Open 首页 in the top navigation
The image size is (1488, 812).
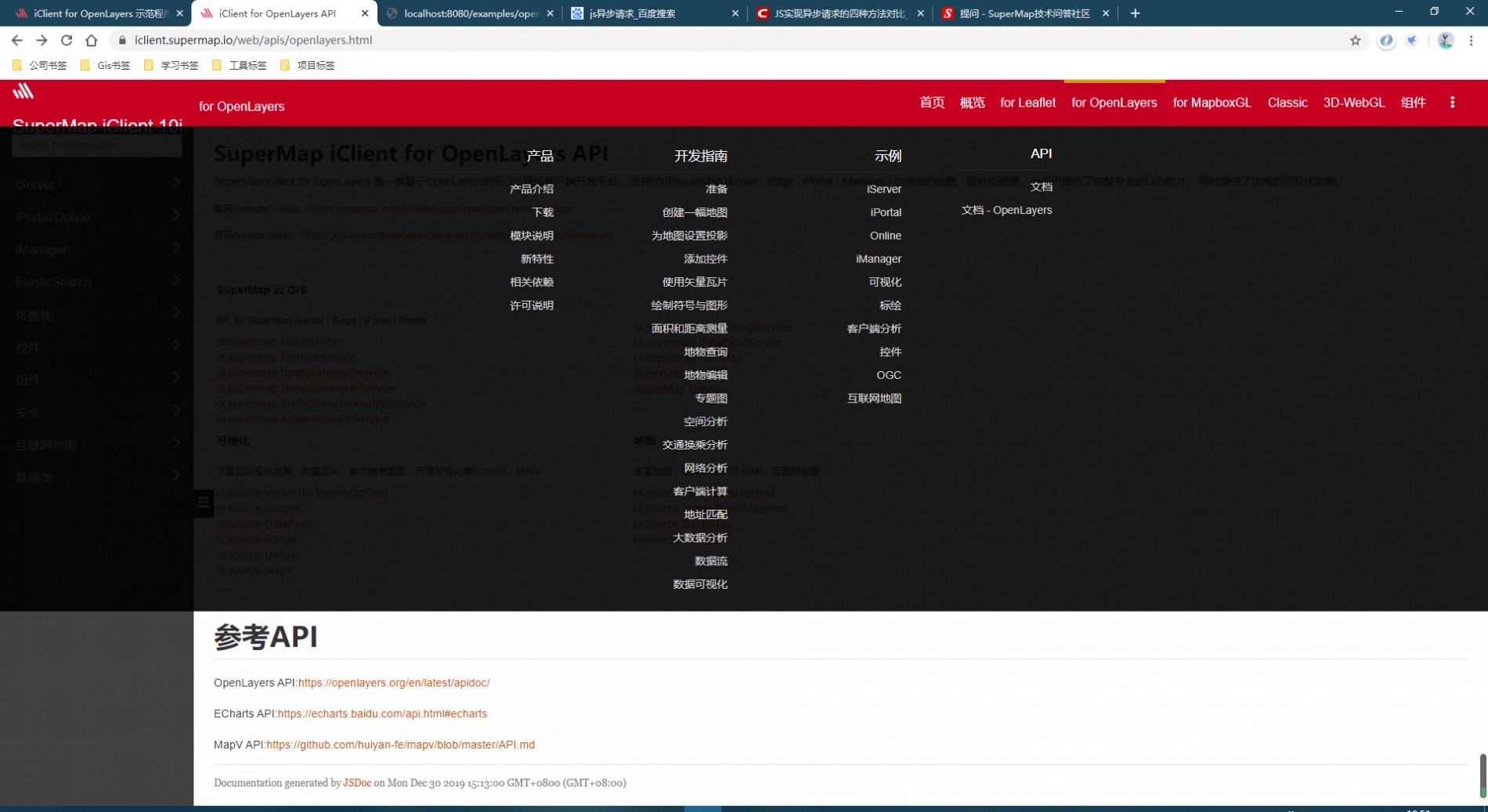pos(932,103)
